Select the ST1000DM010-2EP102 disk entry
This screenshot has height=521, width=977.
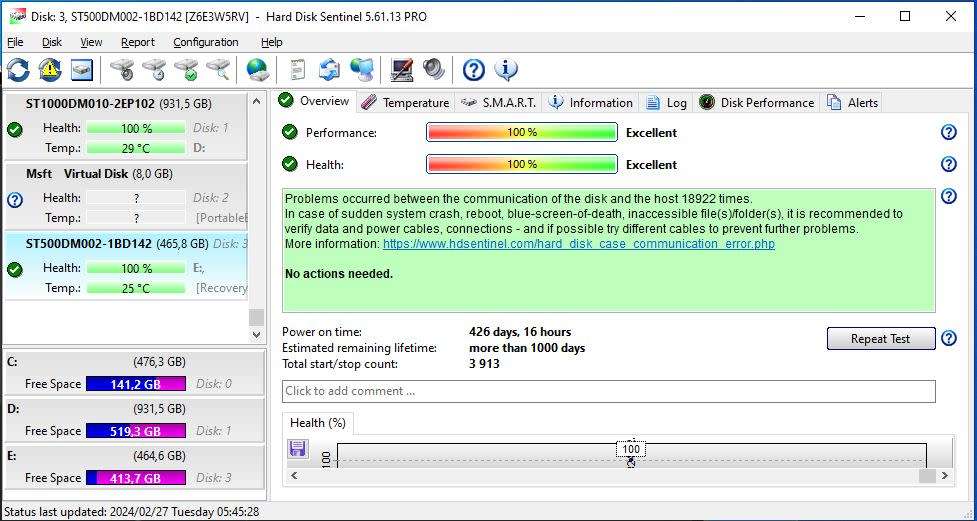(x=126, y=126)
